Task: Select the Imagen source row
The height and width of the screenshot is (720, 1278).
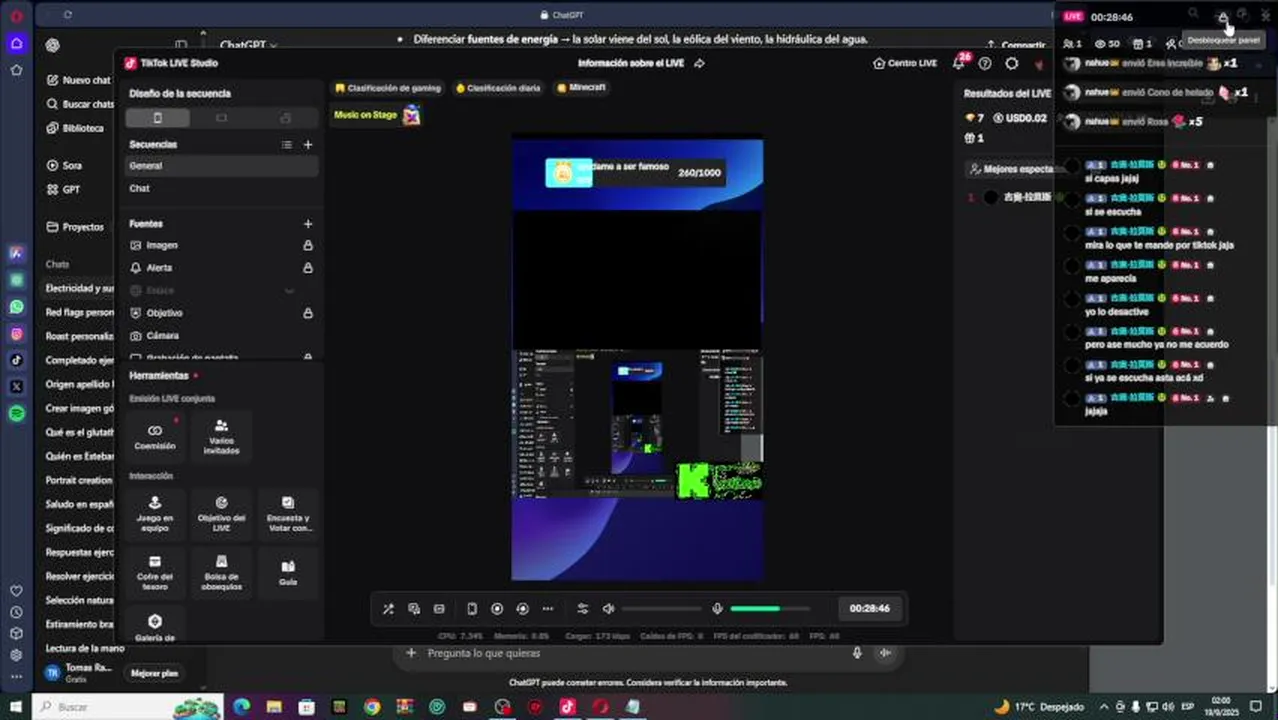Action: [222, 245]
